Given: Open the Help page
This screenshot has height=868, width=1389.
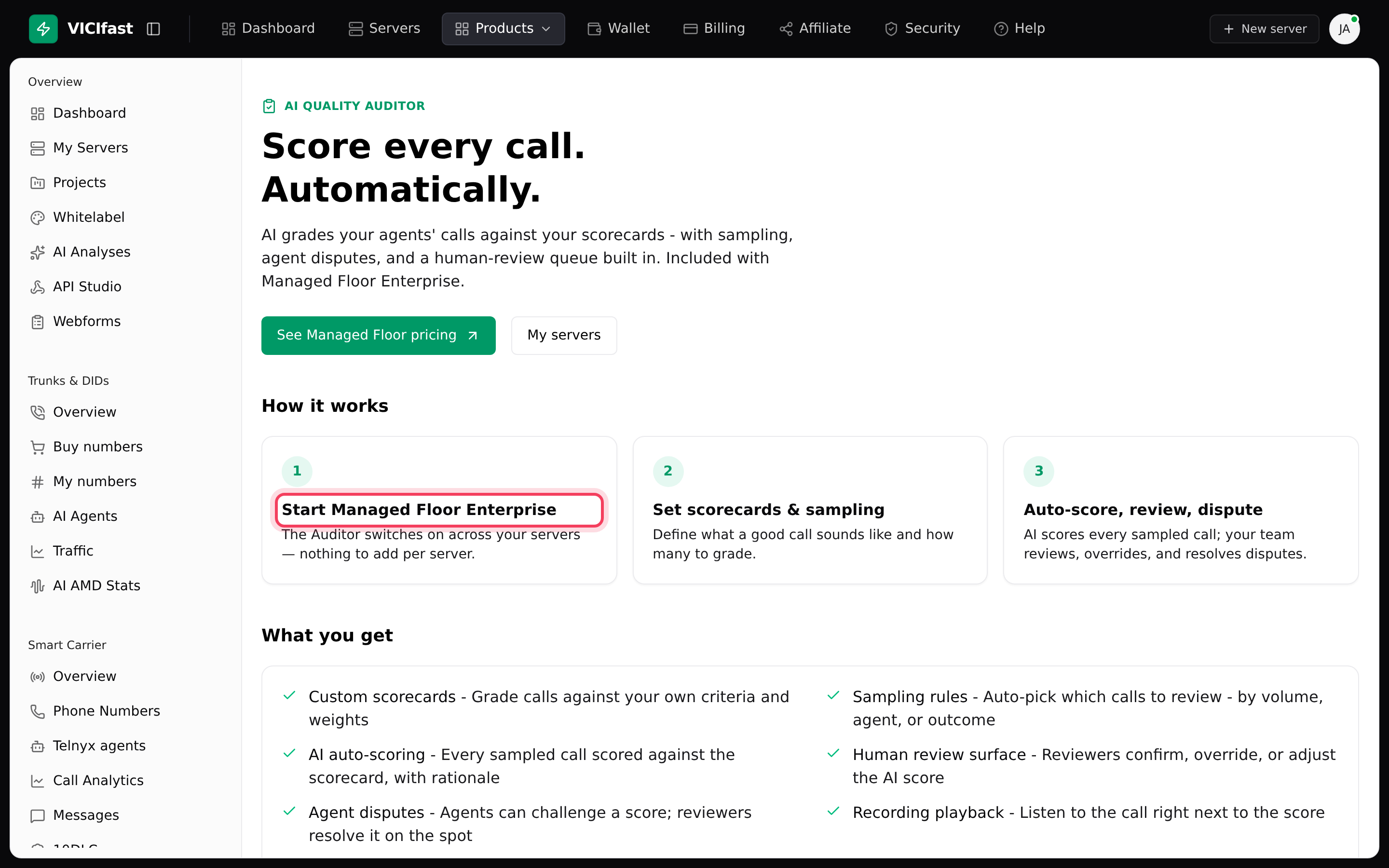Looking at the screenshot, I should (x=1020, y=29).
